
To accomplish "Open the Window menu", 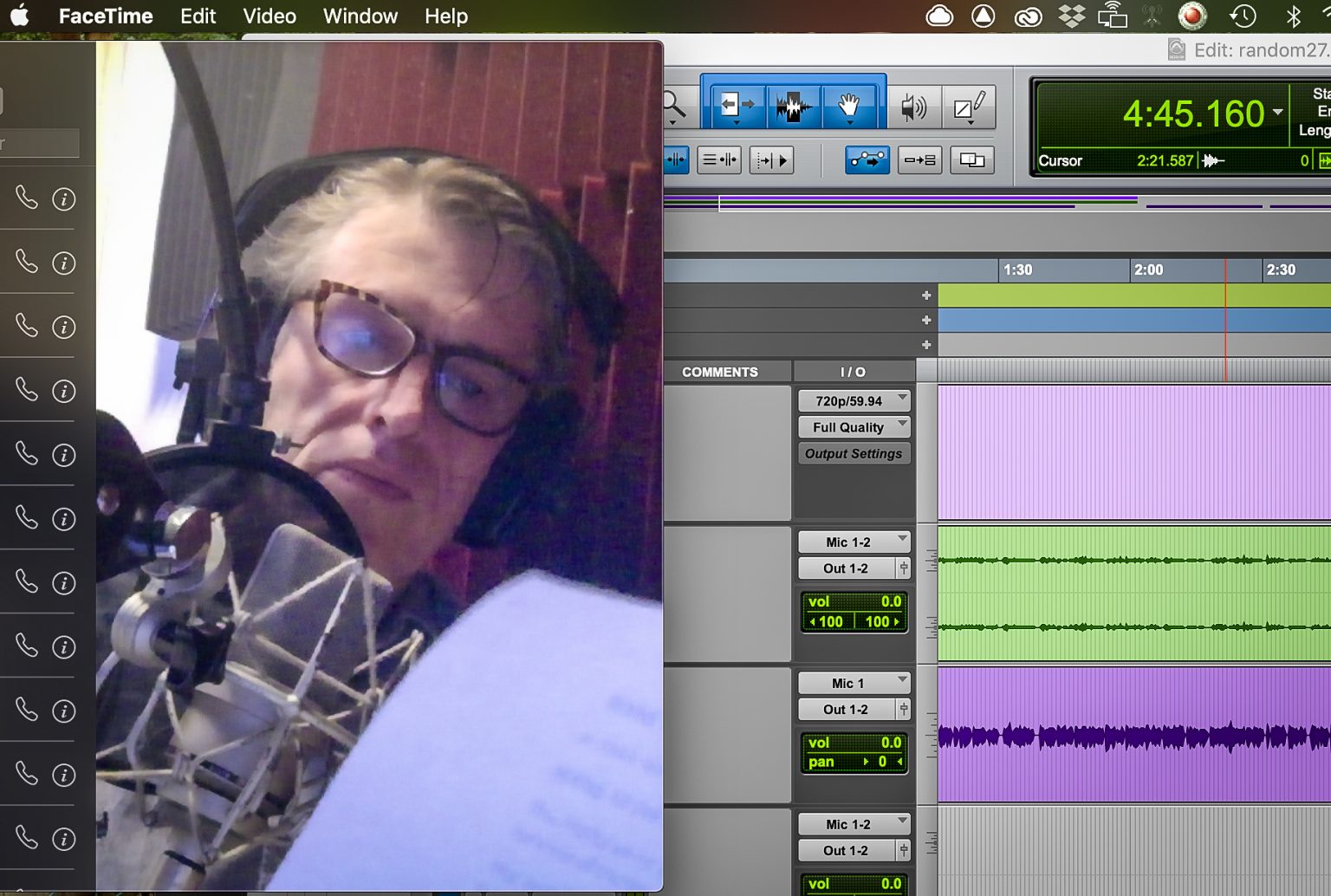I will pos(360,16).
